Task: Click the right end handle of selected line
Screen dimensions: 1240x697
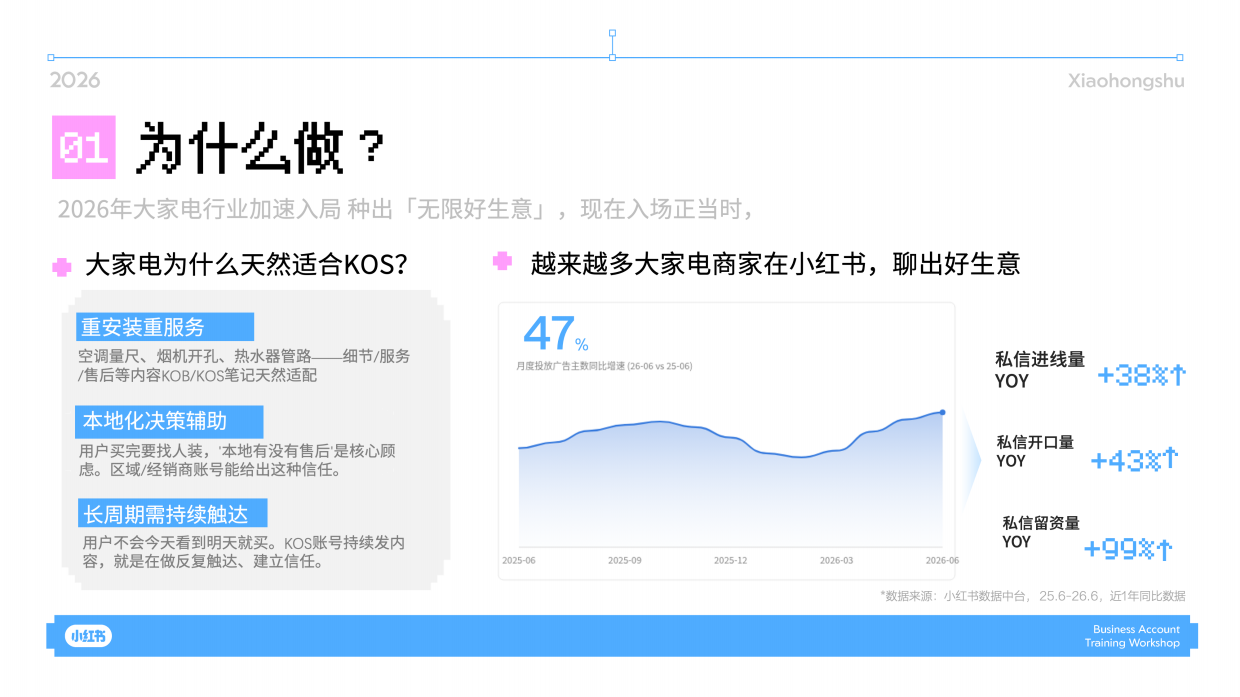Action: (1180, 57)
